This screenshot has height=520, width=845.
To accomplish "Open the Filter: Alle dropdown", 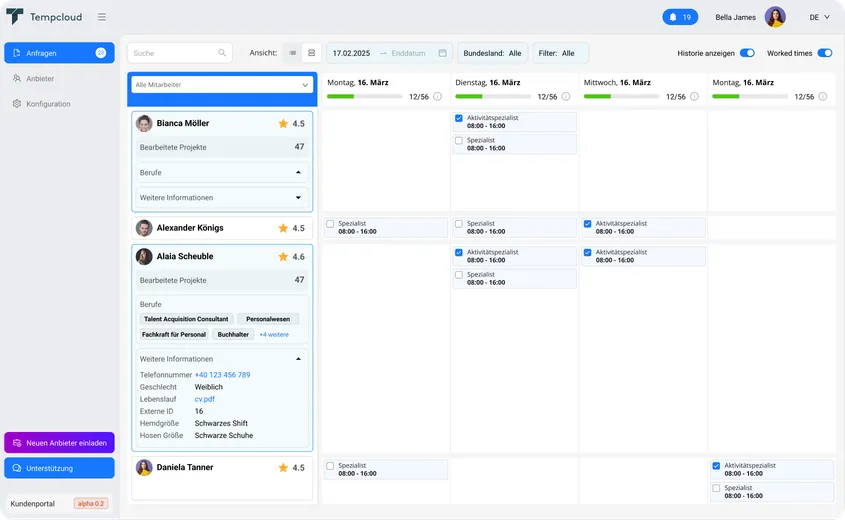I will coord(560,53).
